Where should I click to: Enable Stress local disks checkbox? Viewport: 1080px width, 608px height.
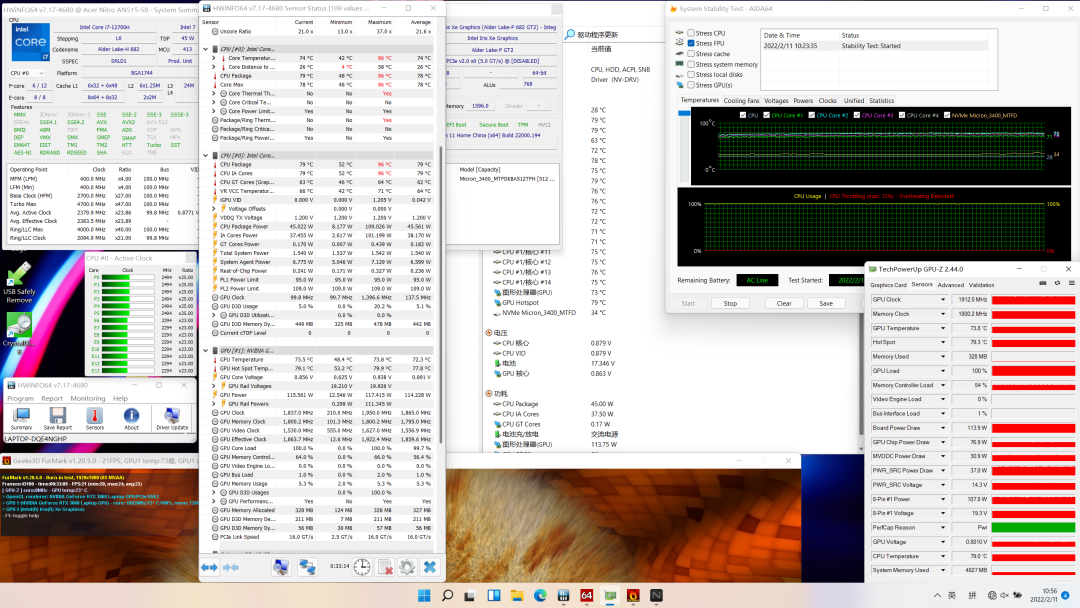pyautogui.click(x=691, y=74)
